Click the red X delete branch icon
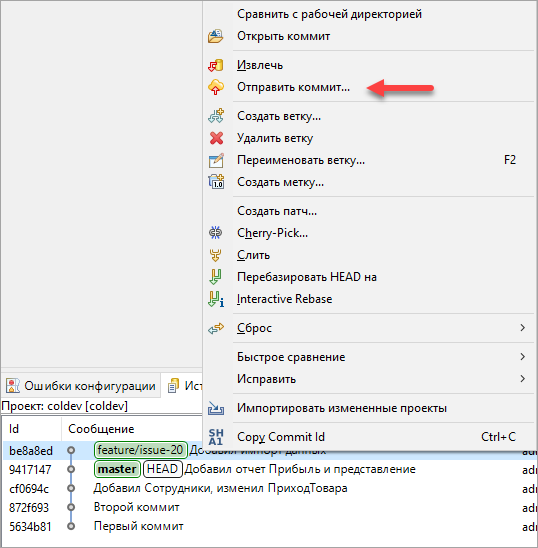This screenshot has height=548, width=538. 216,138
